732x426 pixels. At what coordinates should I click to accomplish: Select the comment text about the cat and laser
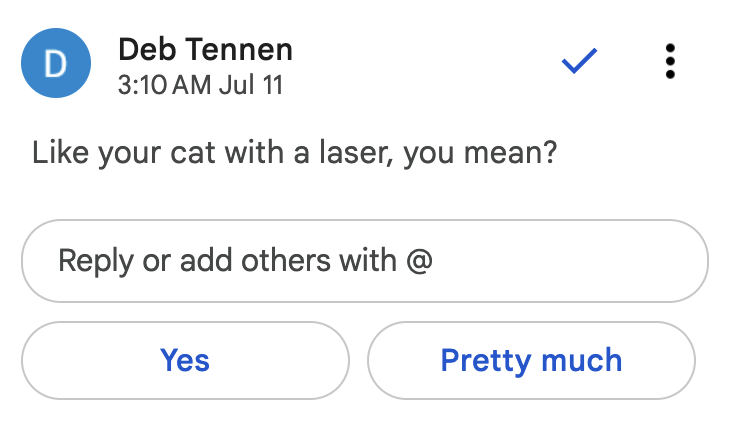(x=294, y=155)
